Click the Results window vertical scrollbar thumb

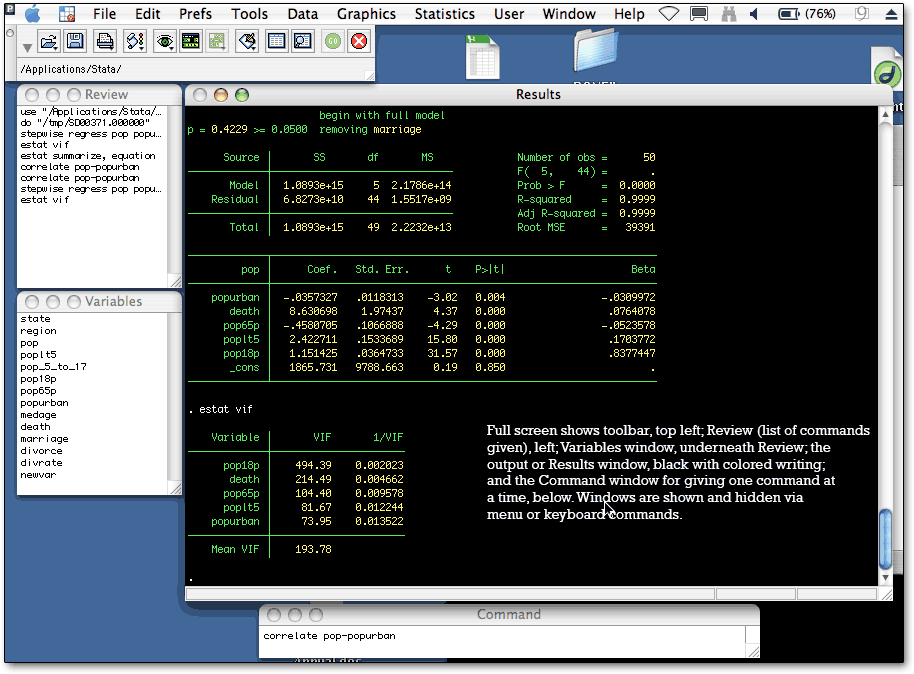pos(885,539)
